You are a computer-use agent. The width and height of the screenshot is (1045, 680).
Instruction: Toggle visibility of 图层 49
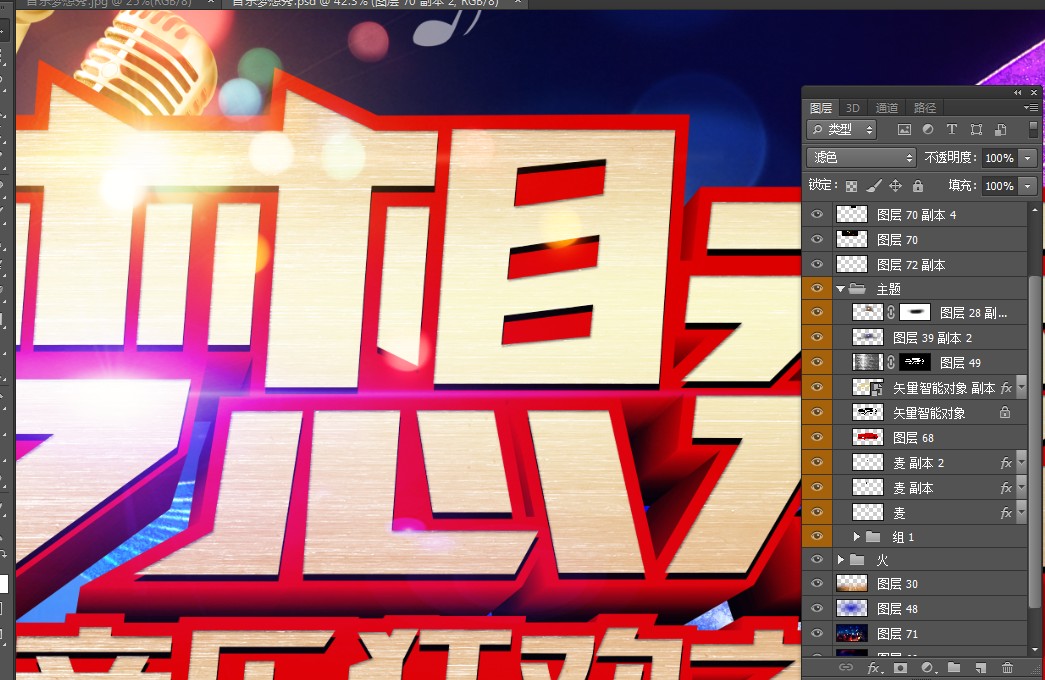(x=816, y=362)
